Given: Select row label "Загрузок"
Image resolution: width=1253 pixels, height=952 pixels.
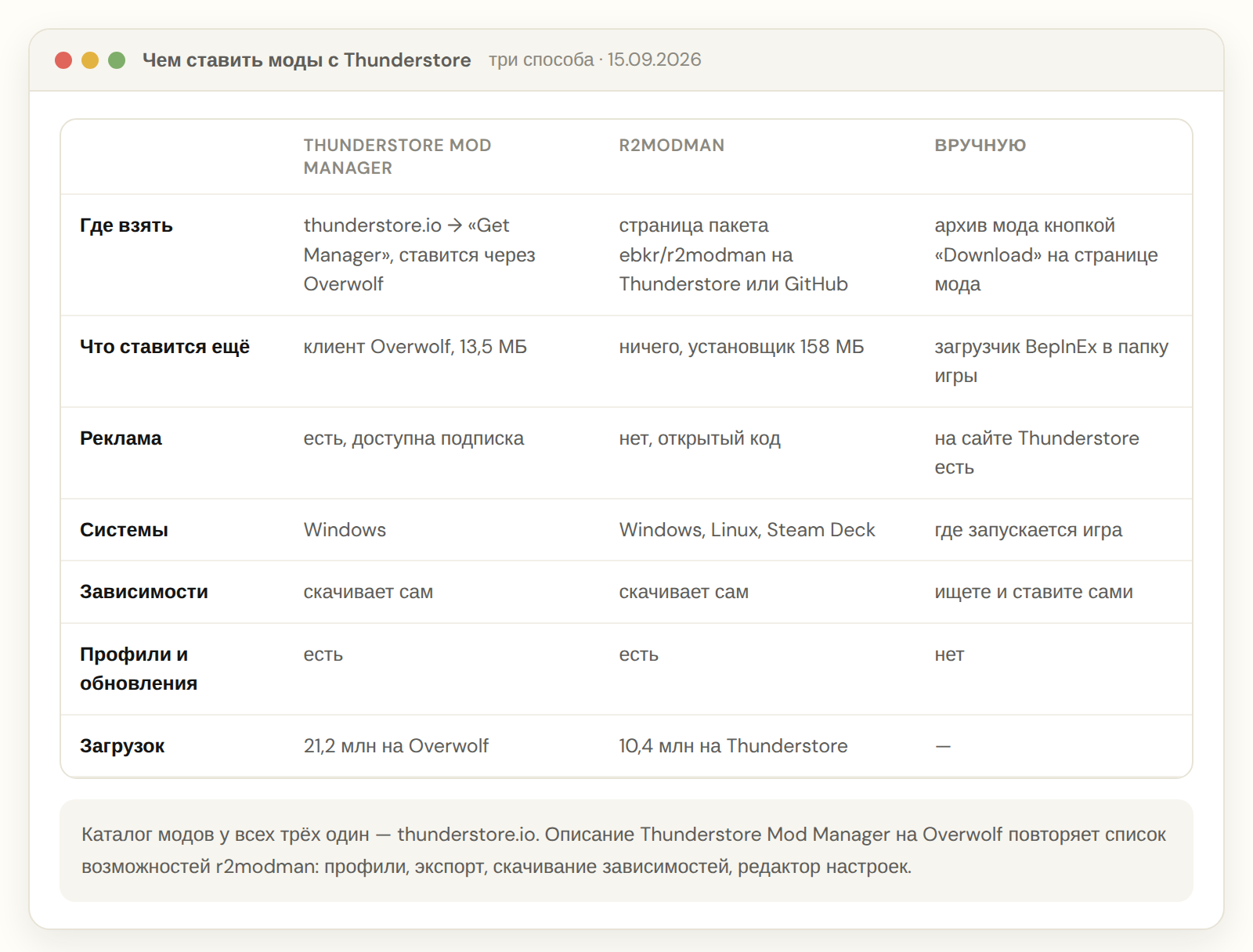Looking at the screenshot, I should (122, 746).
